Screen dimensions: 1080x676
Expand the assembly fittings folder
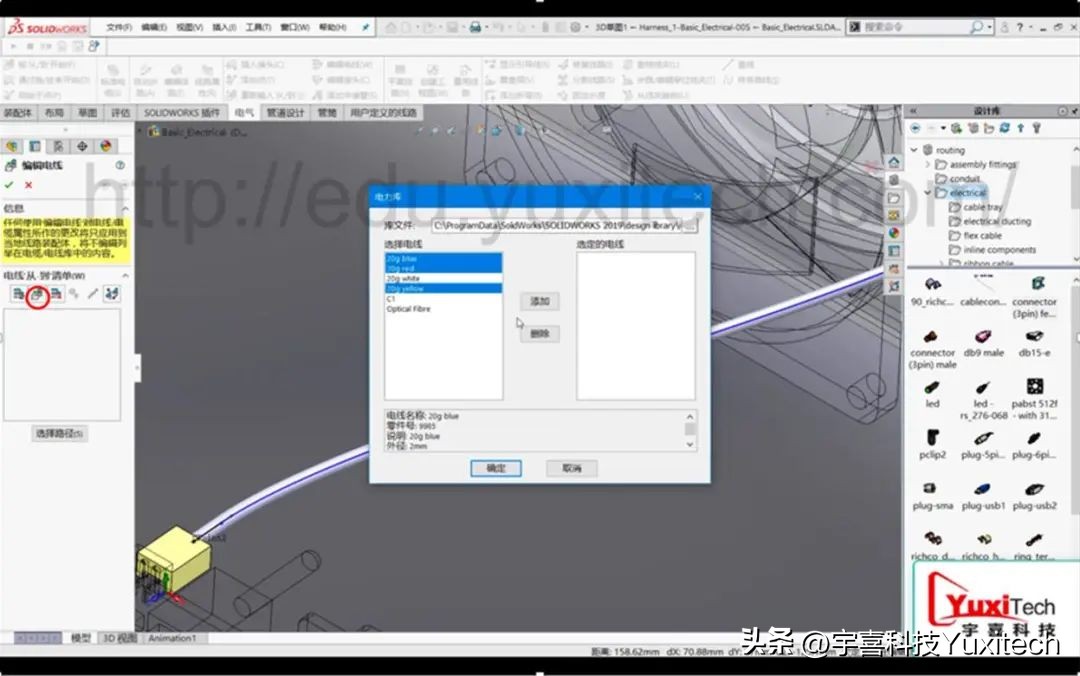[x=927, y=164]
